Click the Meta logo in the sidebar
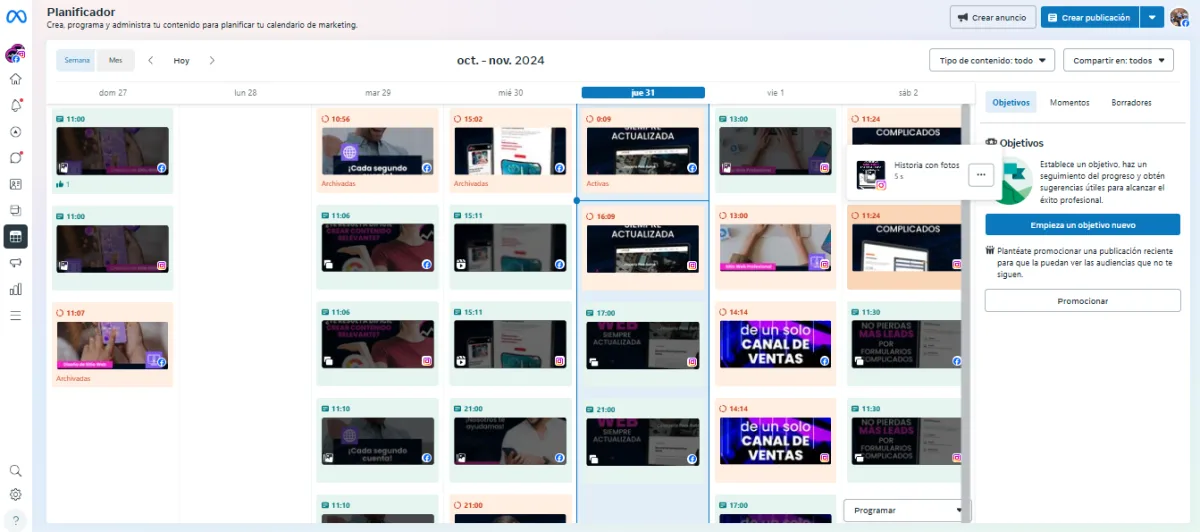1200x532 pixels. 15,17
